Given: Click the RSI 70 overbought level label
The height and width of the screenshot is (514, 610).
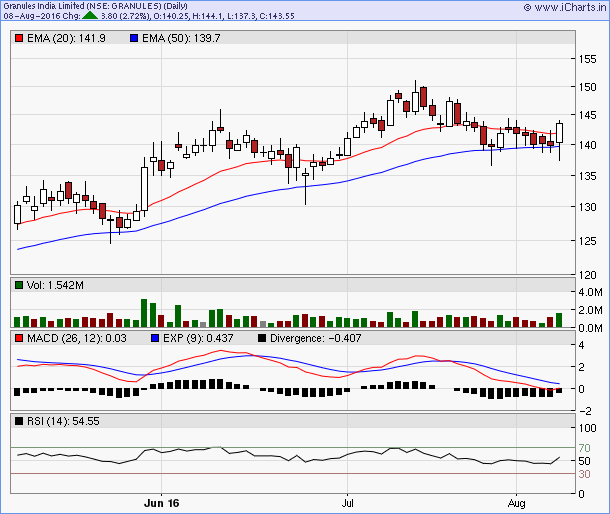Looking at the screenshot, I should pos(584,448).
